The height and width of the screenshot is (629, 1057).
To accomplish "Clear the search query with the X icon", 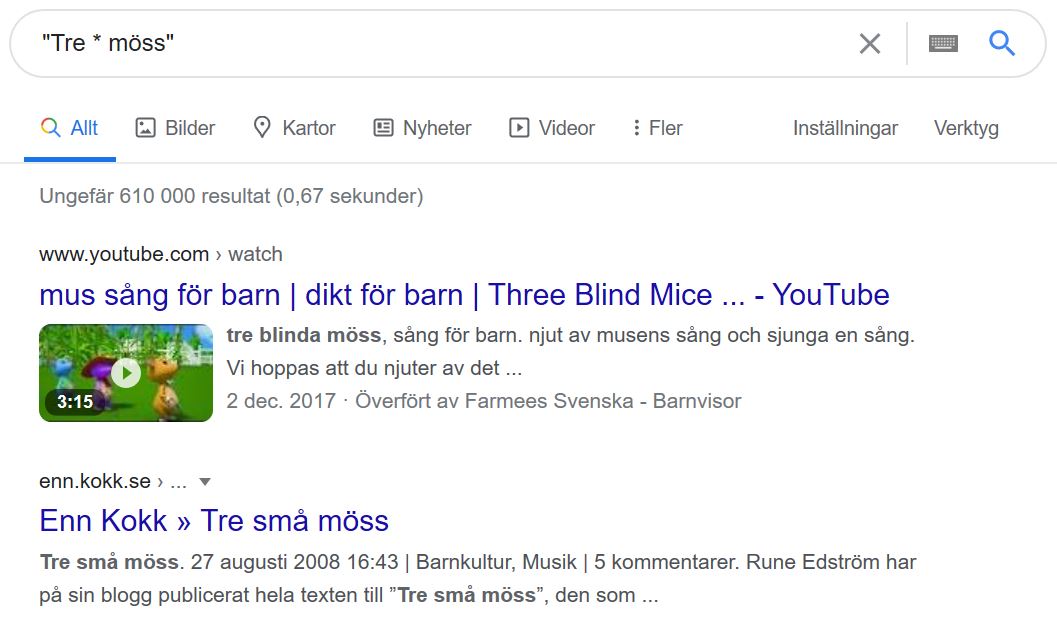I will pos(870,44).
